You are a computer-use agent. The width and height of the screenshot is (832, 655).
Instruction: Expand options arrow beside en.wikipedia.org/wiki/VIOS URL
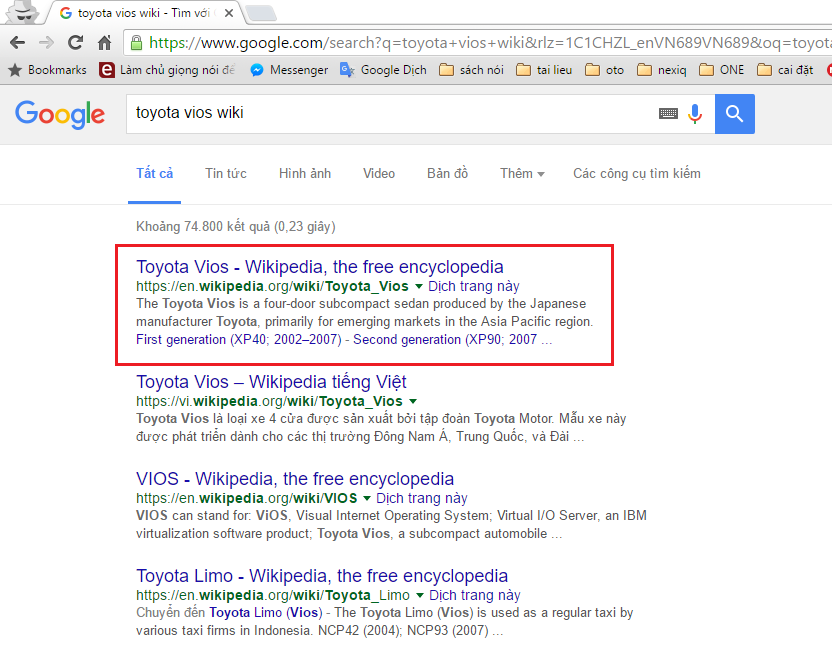[x=367, y=498]
